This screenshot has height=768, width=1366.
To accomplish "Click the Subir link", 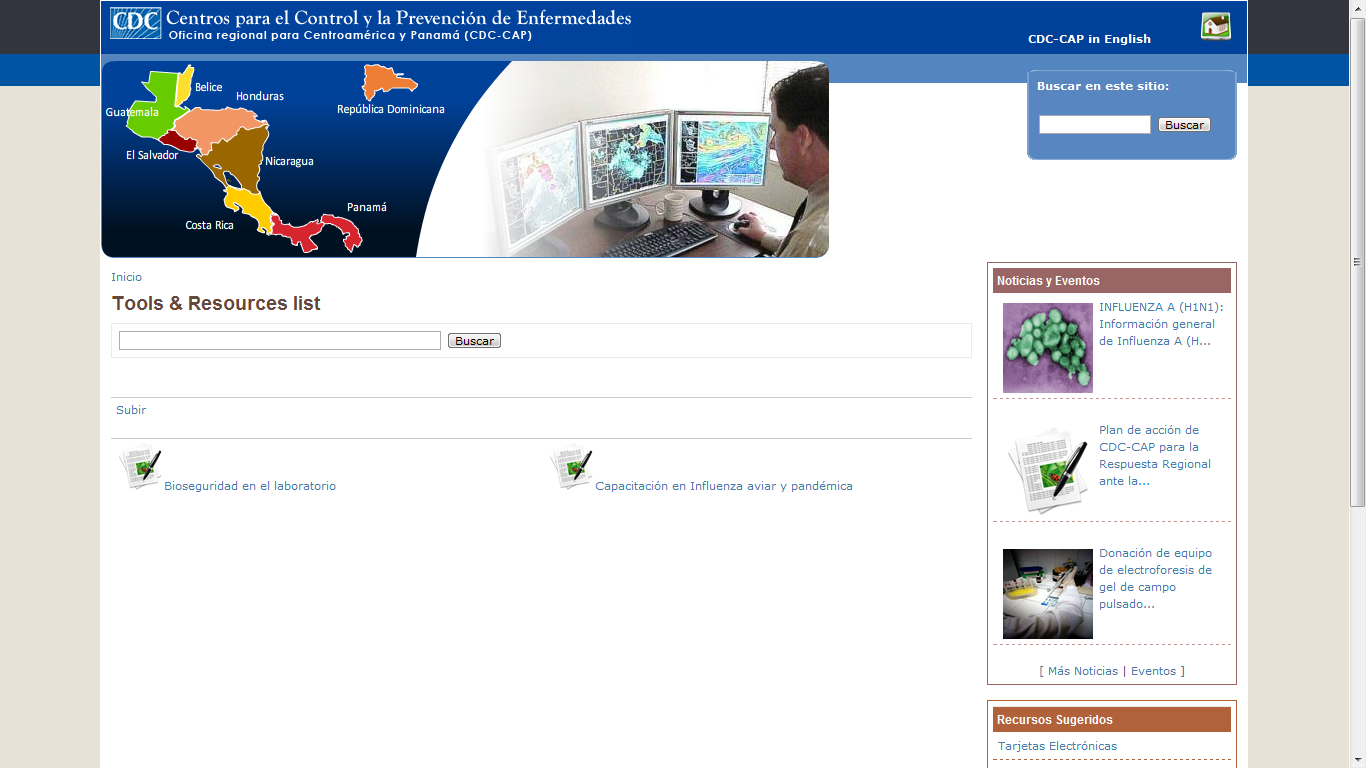I will (x=131, y=410).
